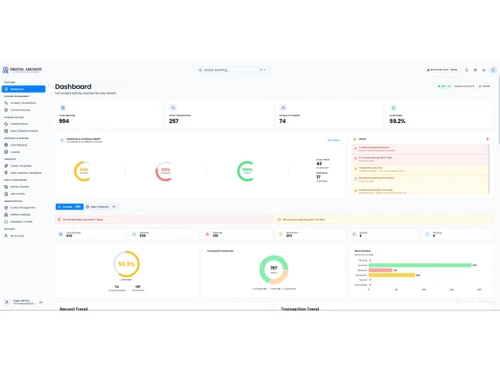Click the Super Admin avatar at sidebar bottom
Image resolution: width=500 pixels, height=375 pixels.
click(7, 302)
